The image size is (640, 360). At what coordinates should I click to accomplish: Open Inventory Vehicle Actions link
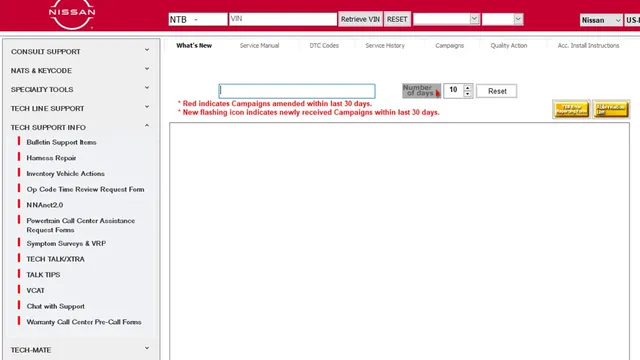coord(65,173)
